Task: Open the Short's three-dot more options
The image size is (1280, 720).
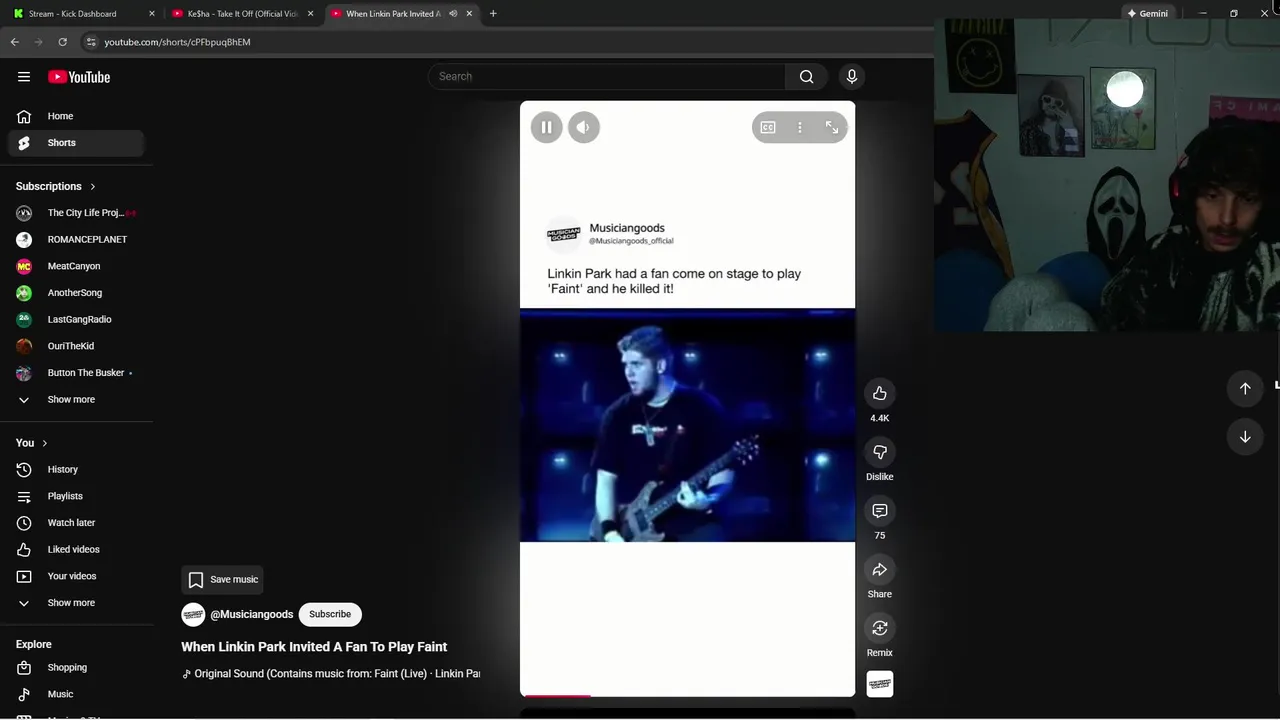Action: click(800, 127)
